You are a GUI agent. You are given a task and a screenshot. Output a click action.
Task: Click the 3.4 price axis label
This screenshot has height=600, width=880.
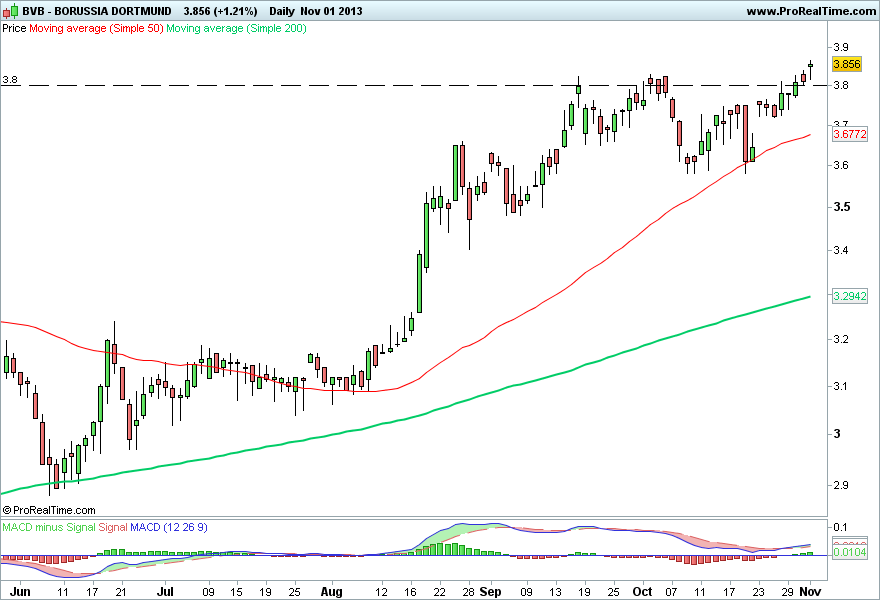841,250
